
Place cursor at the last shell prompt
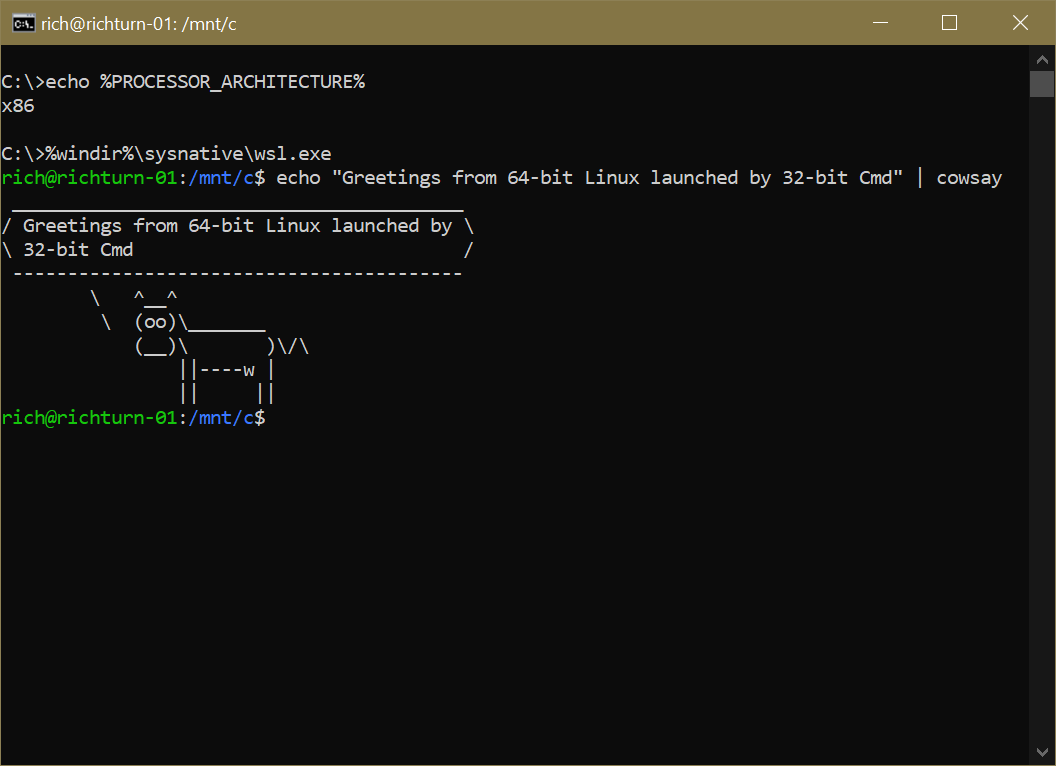275,417
